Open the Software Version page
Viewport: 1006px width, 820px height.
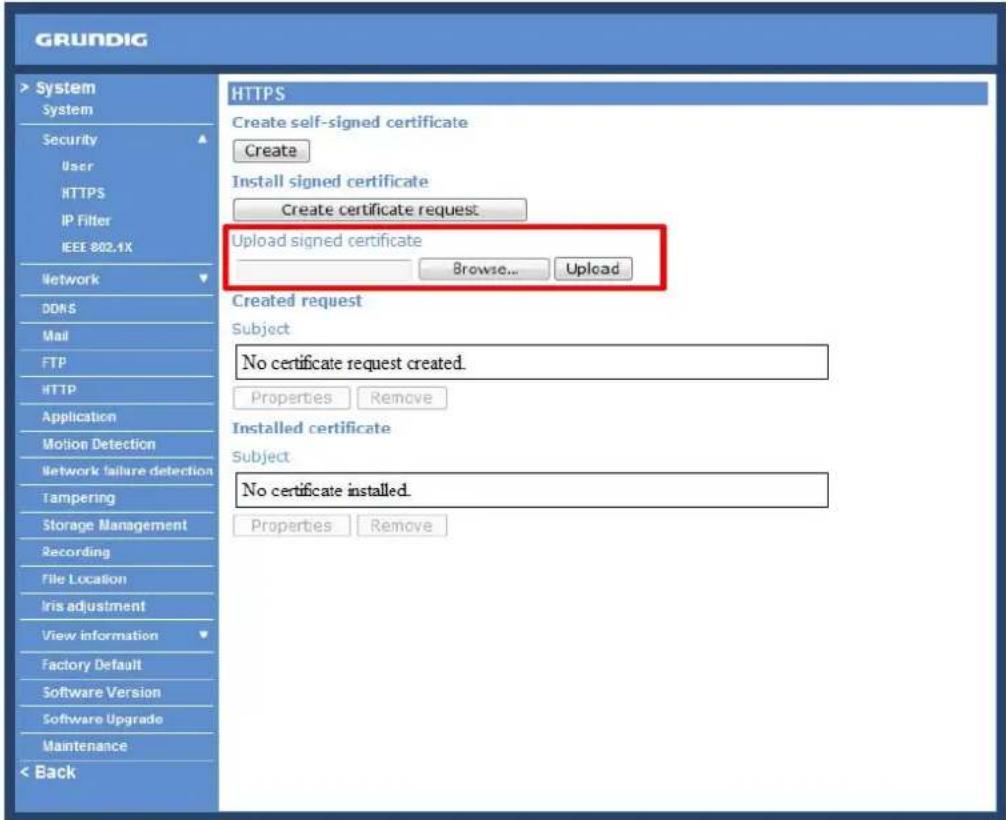(x=101, y=692)
